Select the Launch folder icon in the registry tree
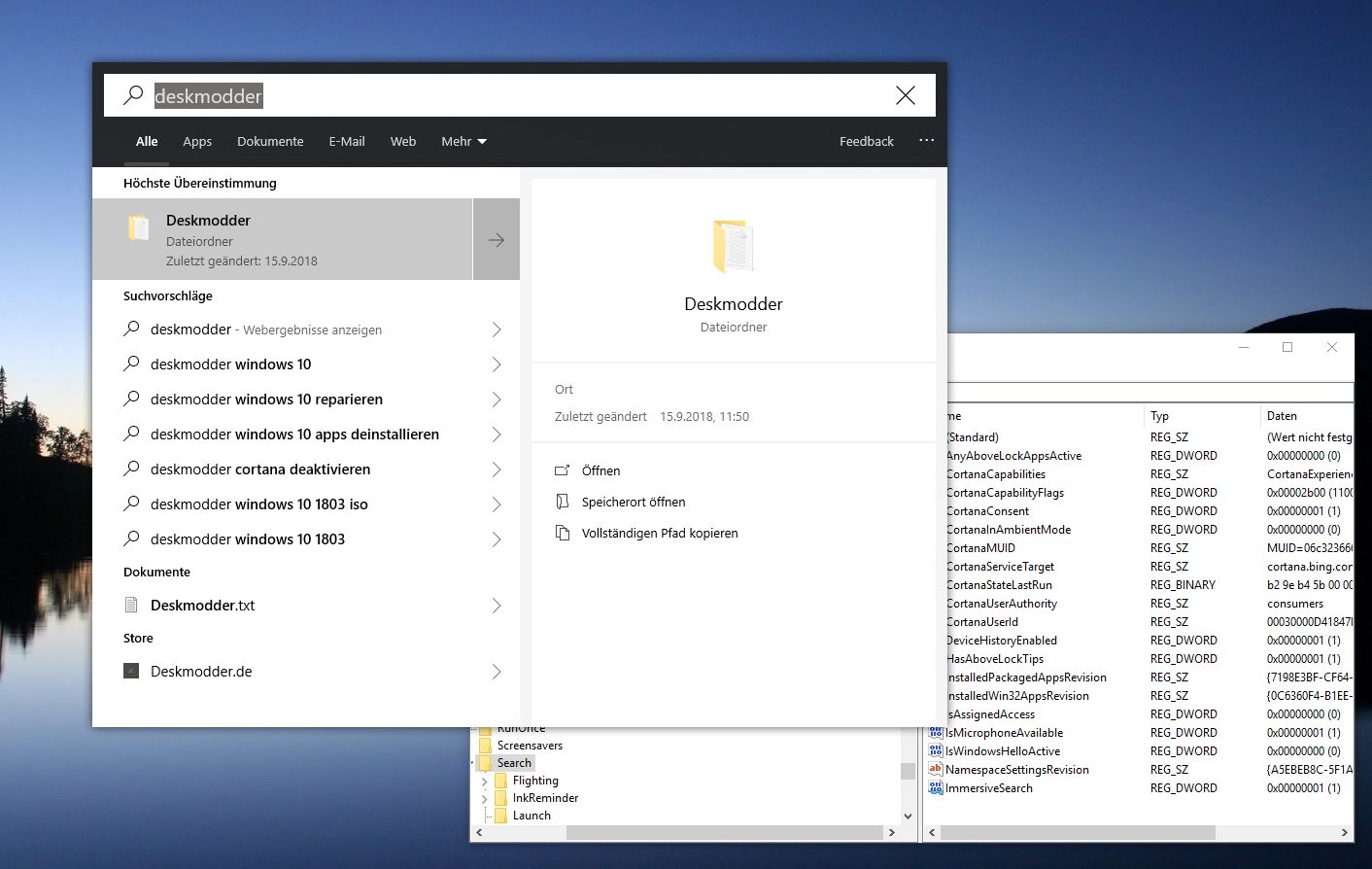1372x869 pixels. (501, 816)
